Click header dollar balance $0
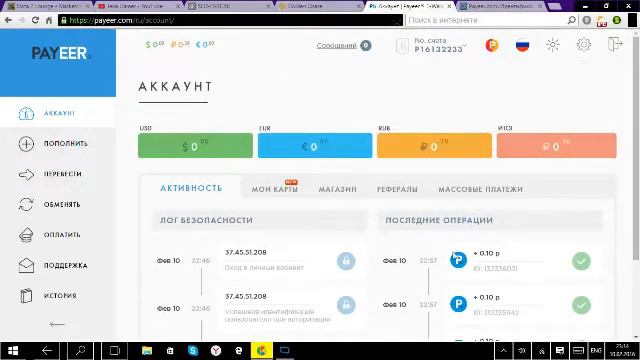This screenshot has width=640, height=360. click(154, 44)
